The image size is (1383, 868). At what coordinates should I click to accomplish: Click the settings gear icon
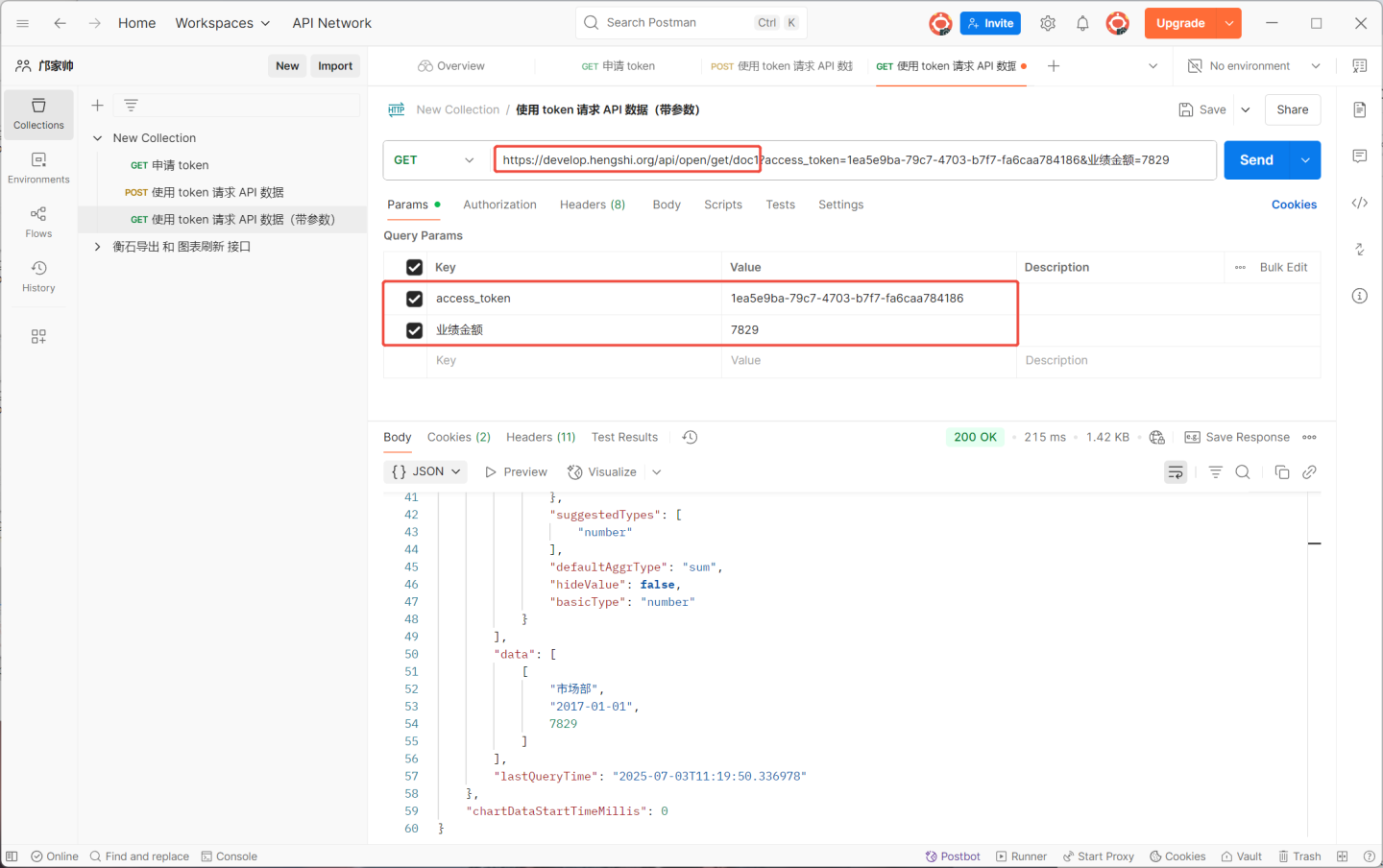pos(1048,23)
